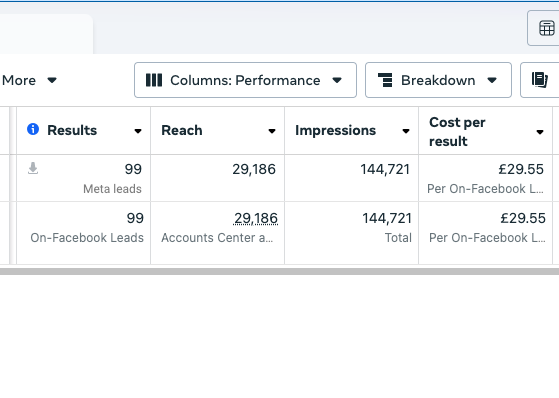559x398 pixels.
Task: Click the Breakdown stacked lines icon
Action: (x=385, y=80)
